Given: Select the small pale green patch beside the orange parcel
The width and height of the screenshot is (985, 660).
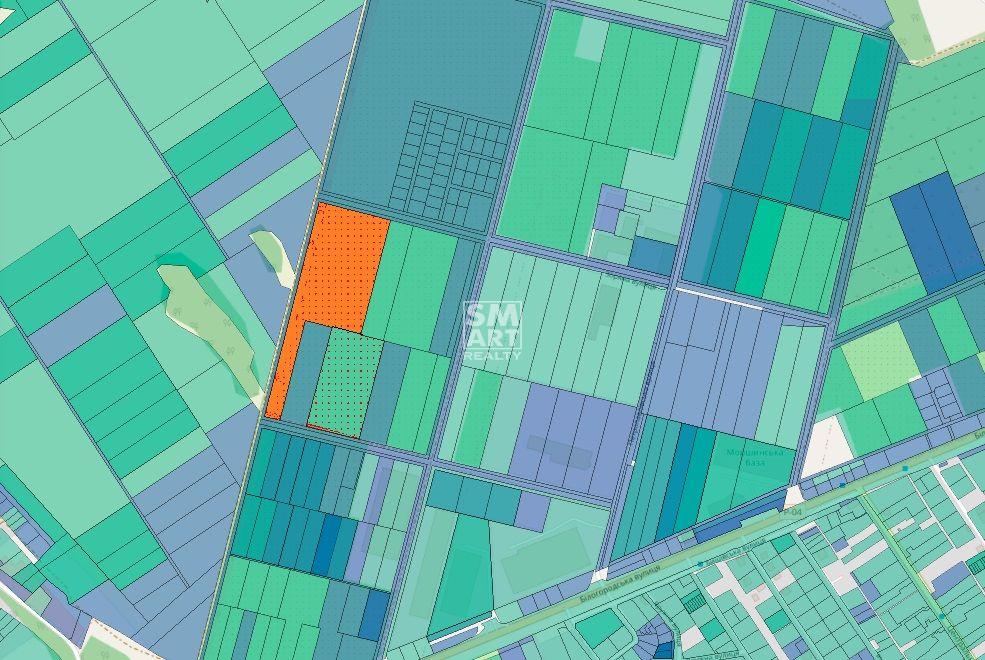Looking at the screenshot, I should tap(272, 255).
